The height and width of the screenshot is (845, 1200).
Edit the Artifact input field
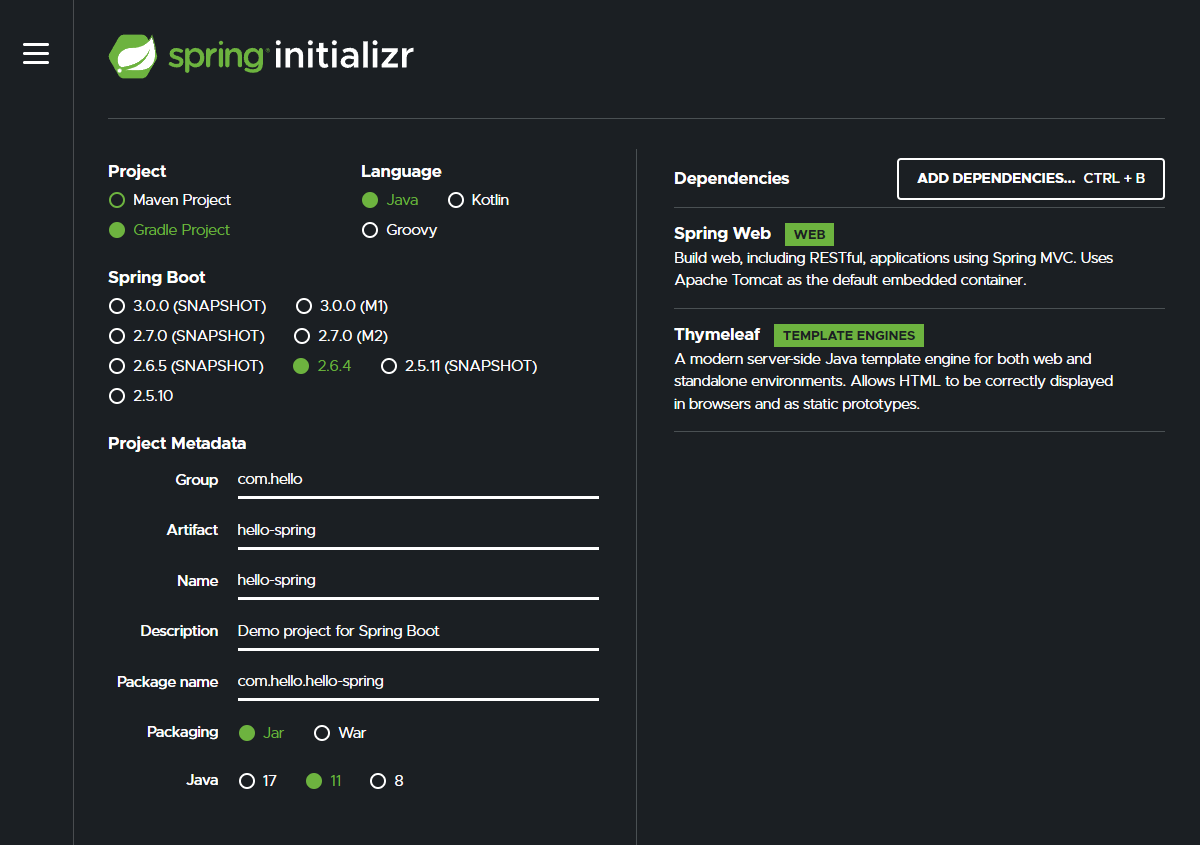click(418, 531)
